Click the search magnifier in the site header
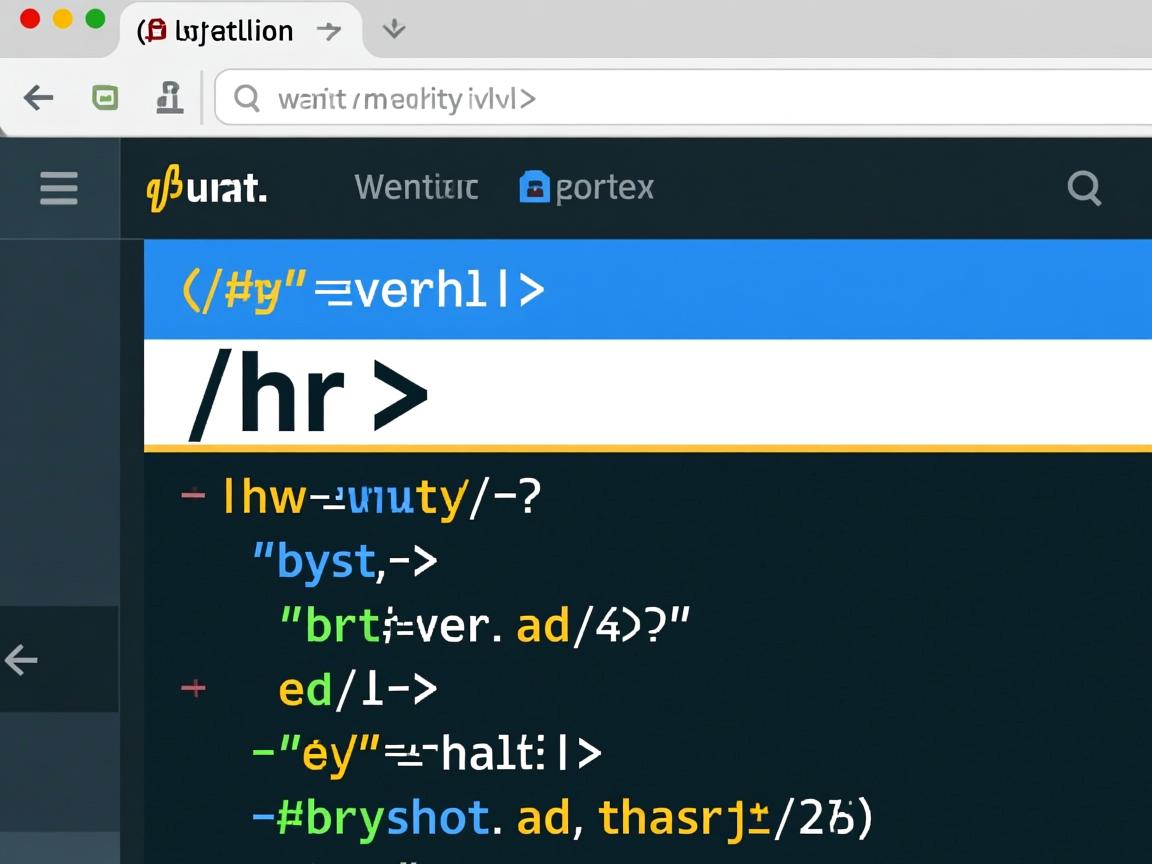Screen dimensions: 1152x864 pos(1084,187)
